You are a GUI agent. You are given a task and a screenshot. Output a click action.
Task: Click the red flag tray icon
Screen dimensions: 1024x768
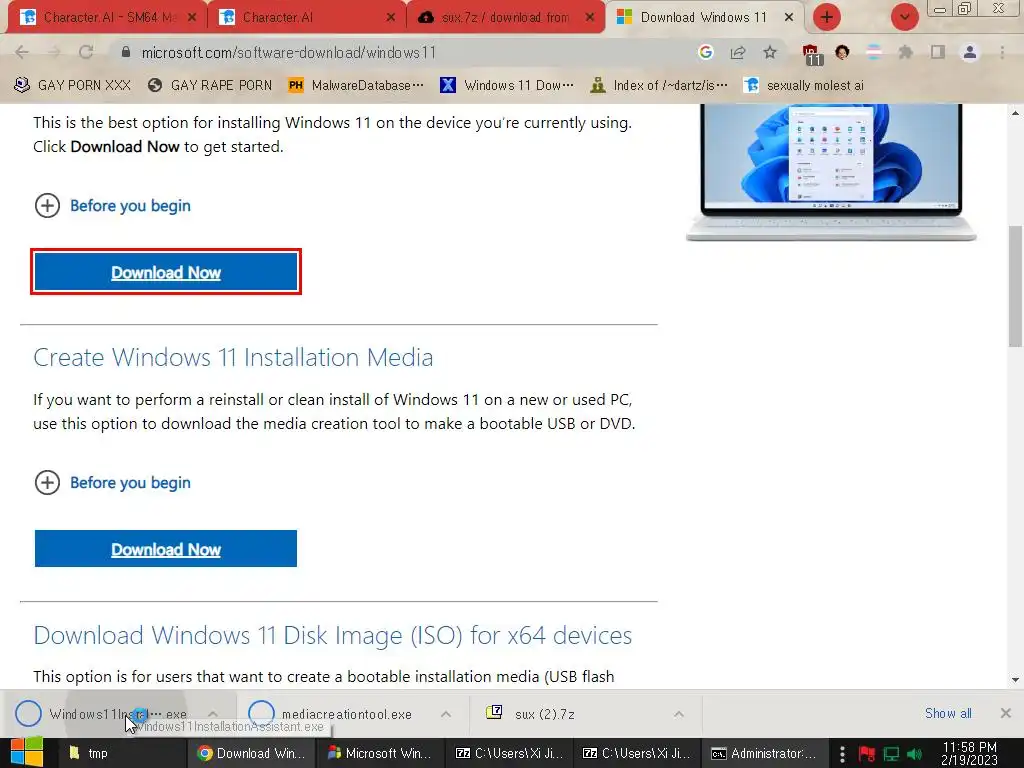(x=867, y=754)
